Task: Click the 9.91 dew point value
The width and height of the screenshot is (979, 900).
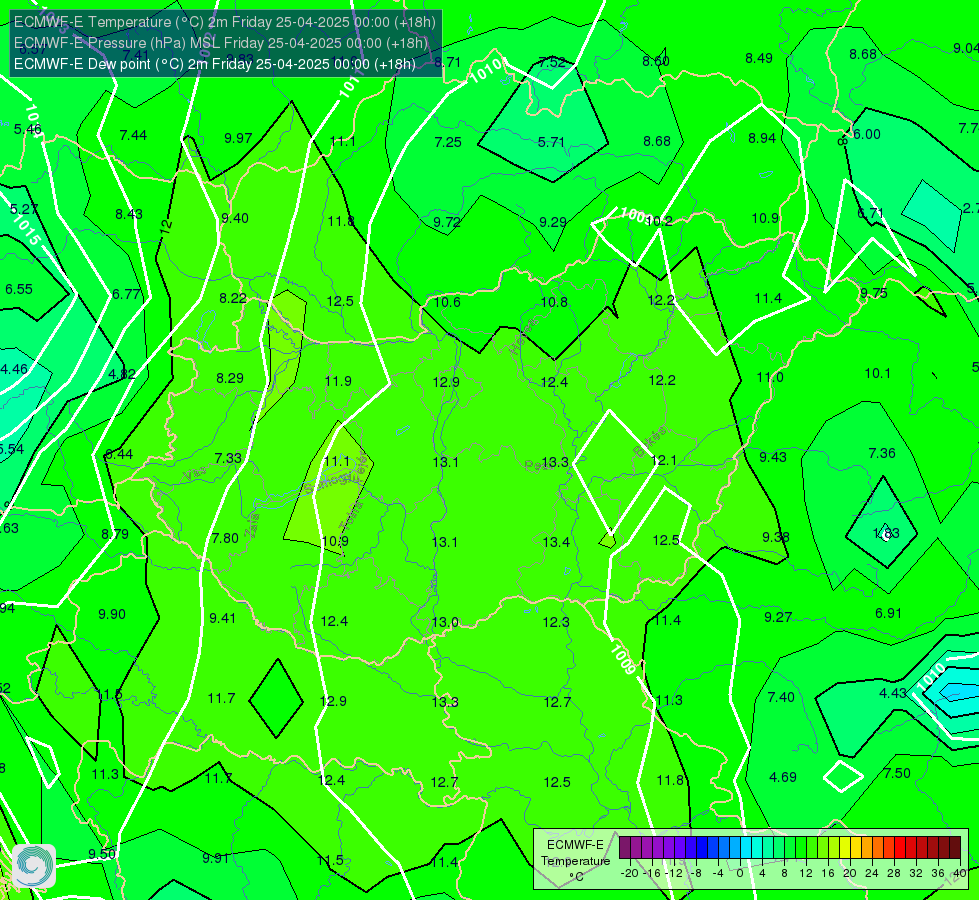Action: click(x=215, y=858)
